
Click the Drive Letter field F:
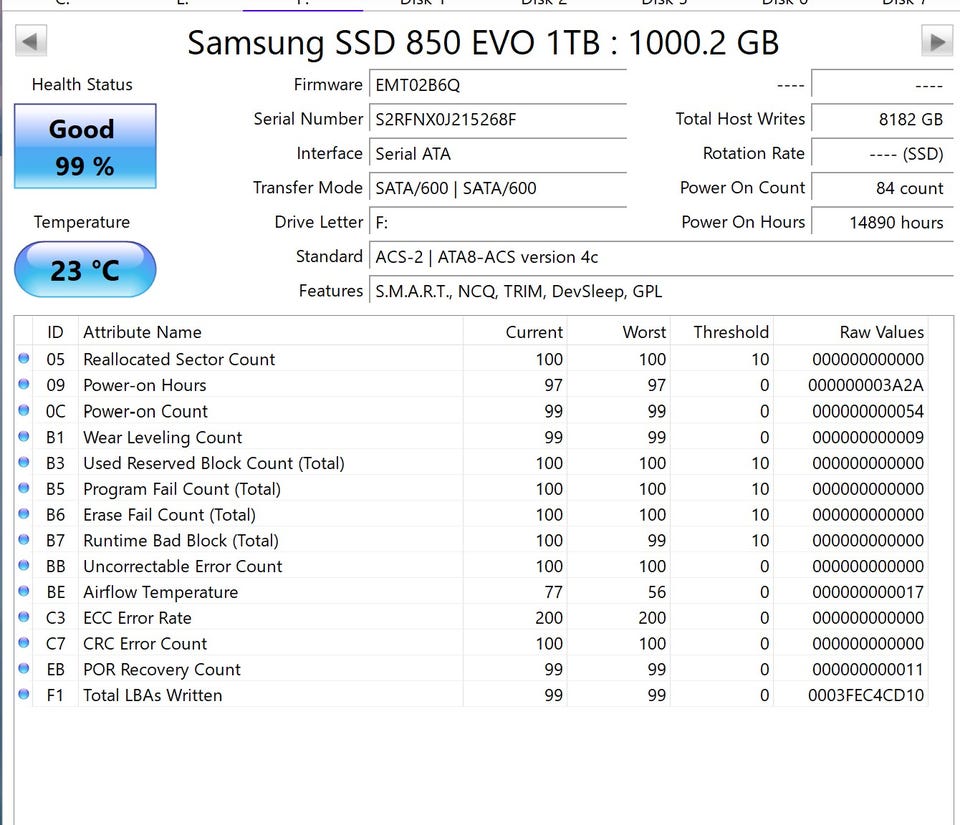(x=498, y=222)
